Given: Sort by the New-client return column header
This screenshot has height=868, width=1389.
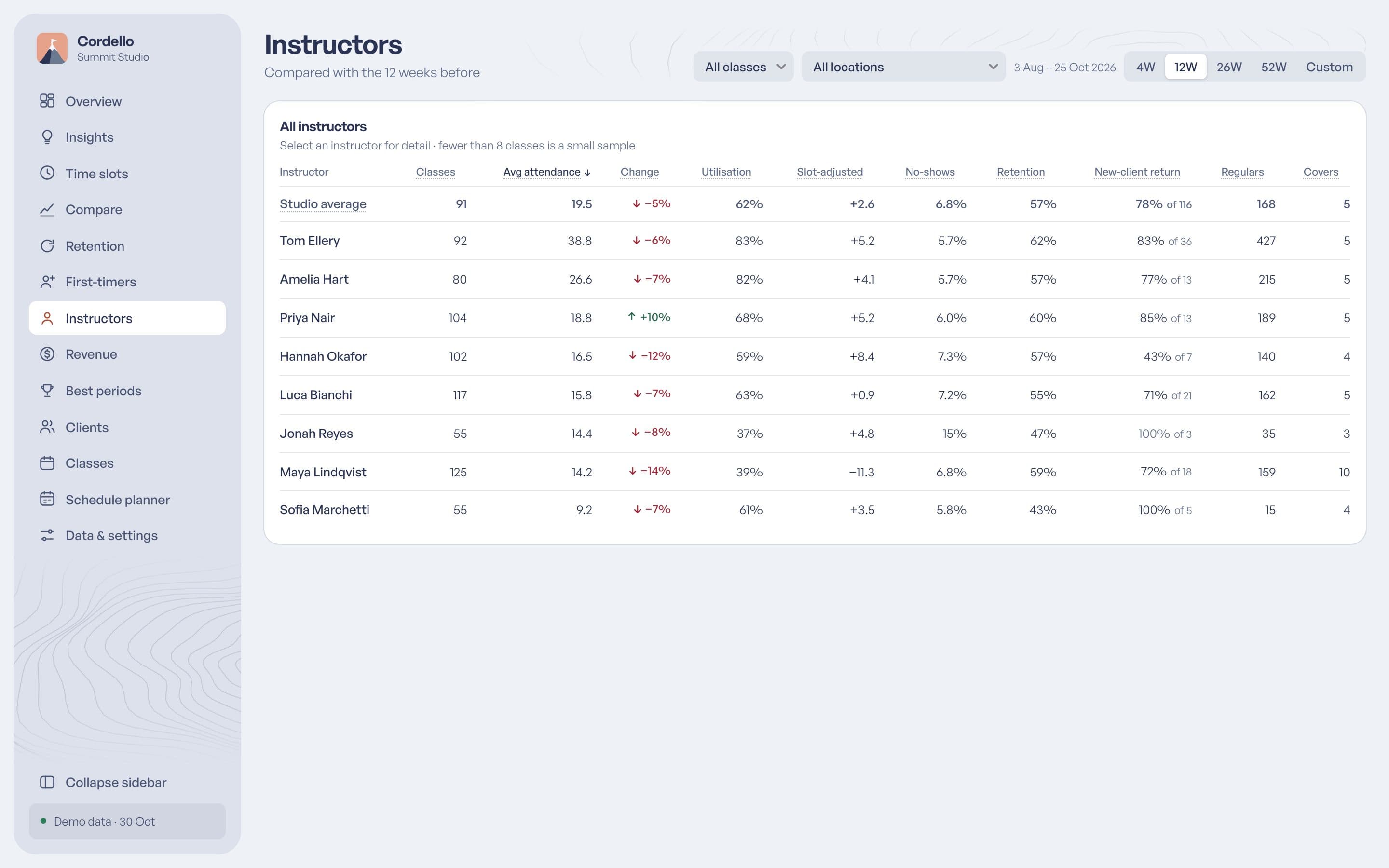Looking at the screenshot, I should click(x=1137, y=172).
